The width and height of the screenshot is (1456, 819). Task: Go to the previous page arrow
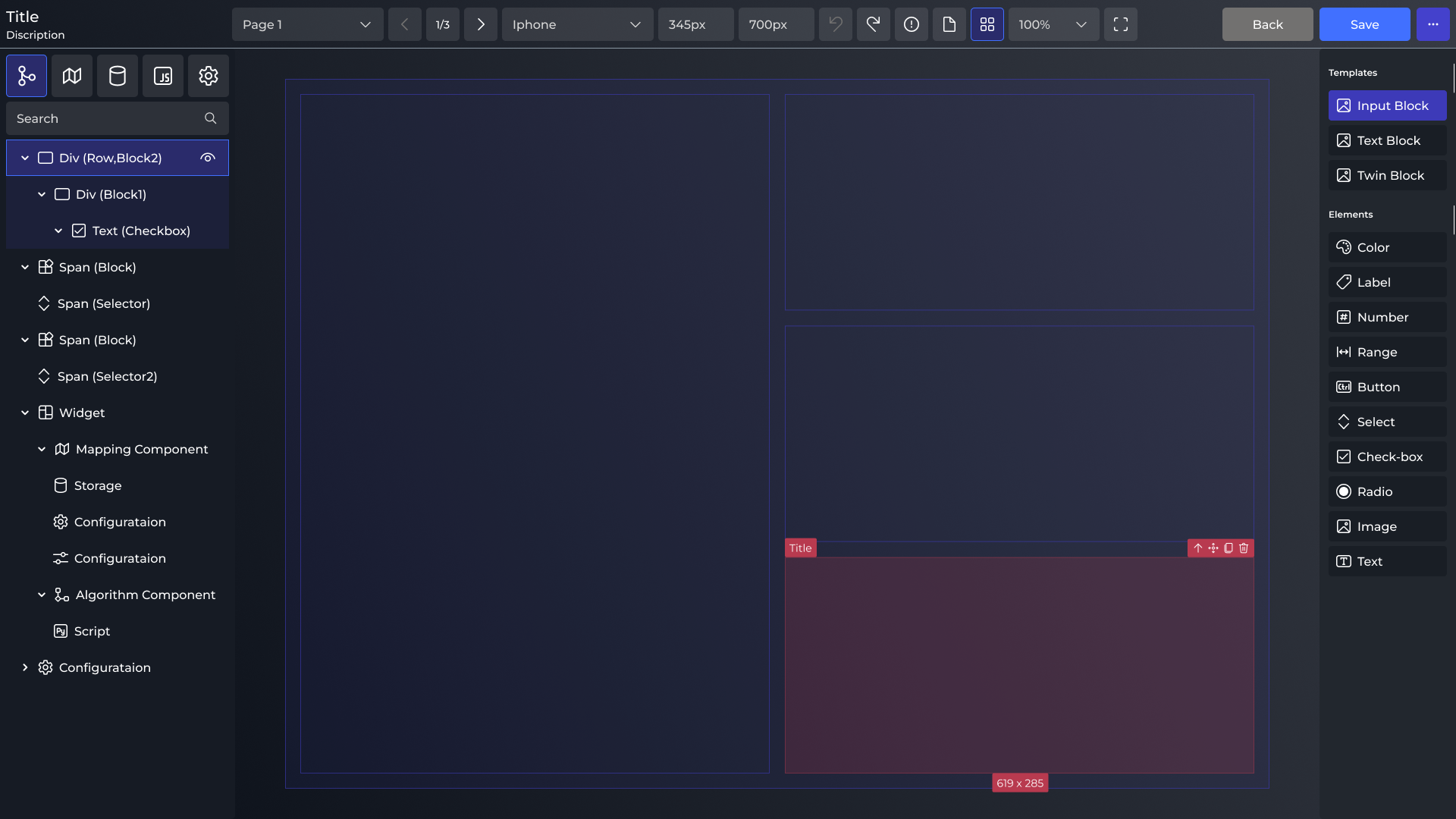(405, 24)
